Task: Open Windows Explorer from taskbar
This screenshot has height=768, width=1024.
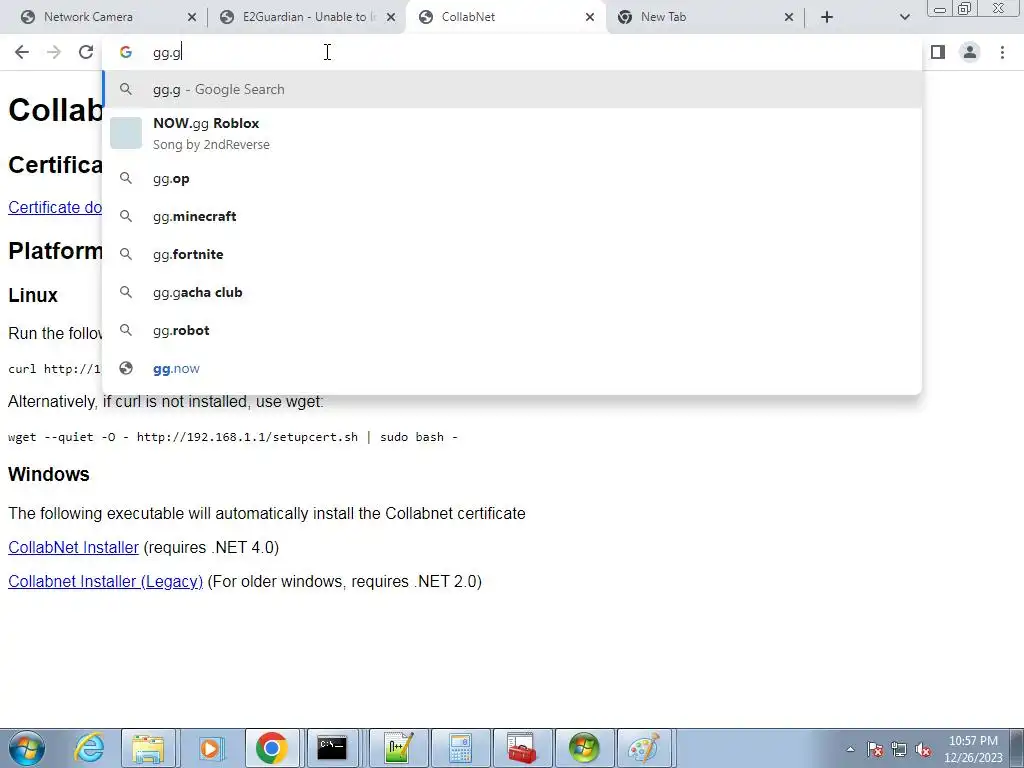Action: pyautogui.click(x=148, y=748)
